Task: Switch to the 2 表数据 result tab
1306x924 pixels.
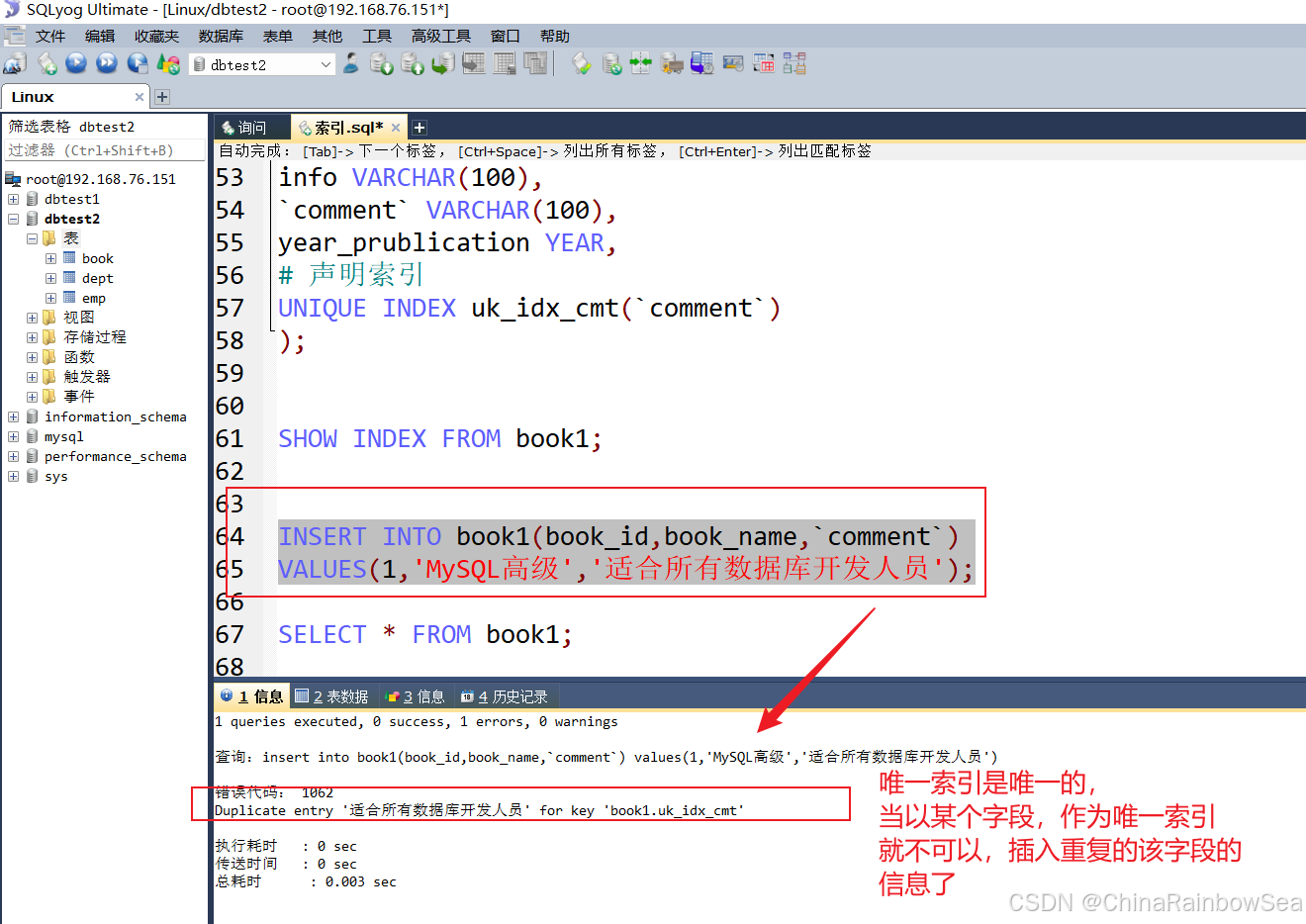Action: click(331, 695)
